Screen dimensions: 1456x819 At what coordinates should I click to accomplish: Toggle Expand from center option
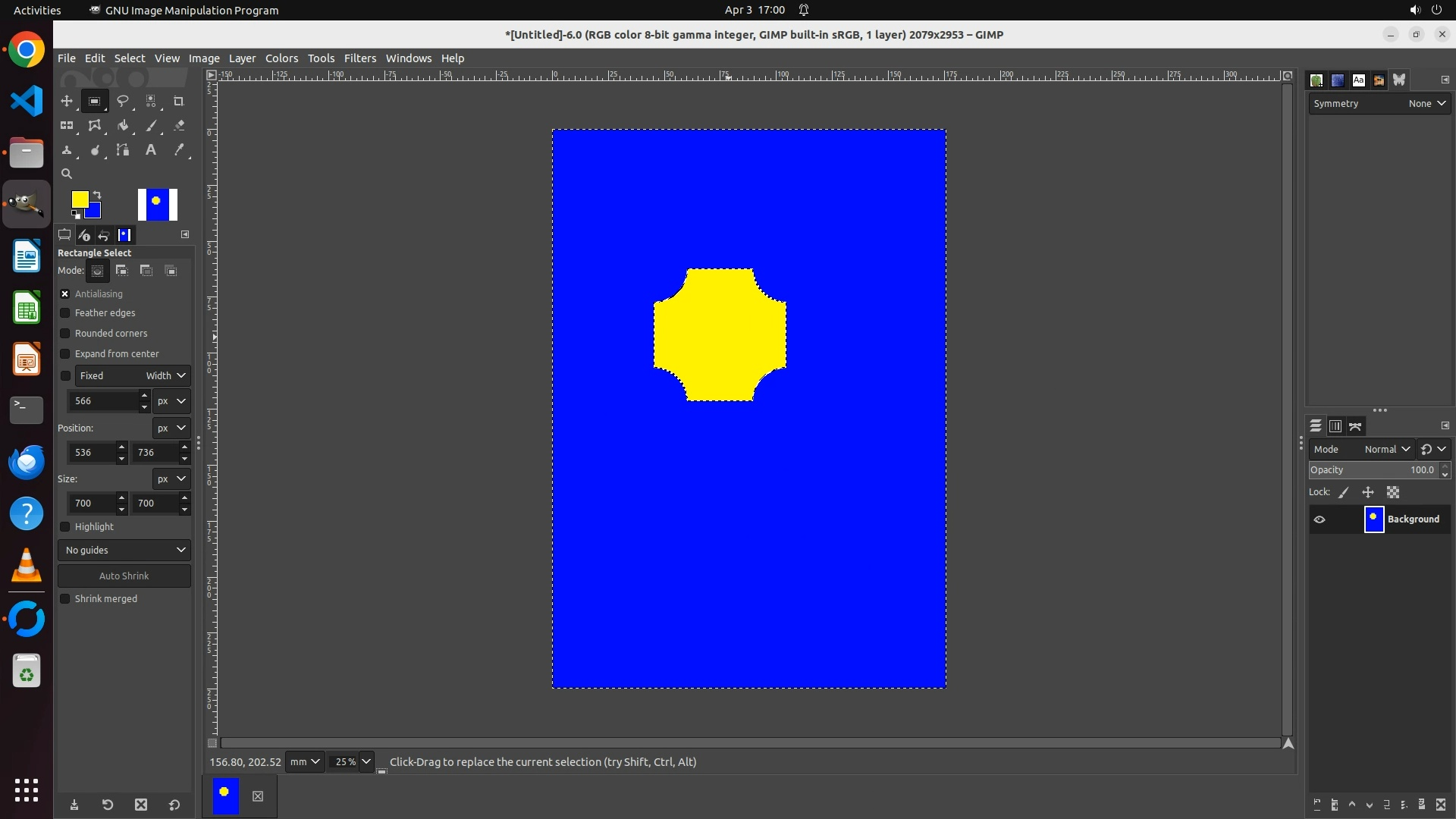tap(65, 354)
